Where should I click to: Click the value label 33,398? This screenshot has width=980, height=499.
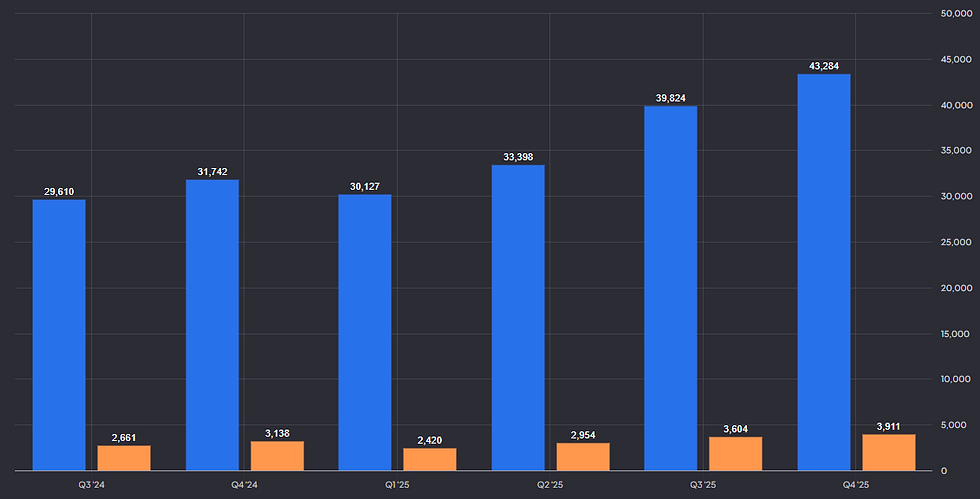(x=518, y=157)
